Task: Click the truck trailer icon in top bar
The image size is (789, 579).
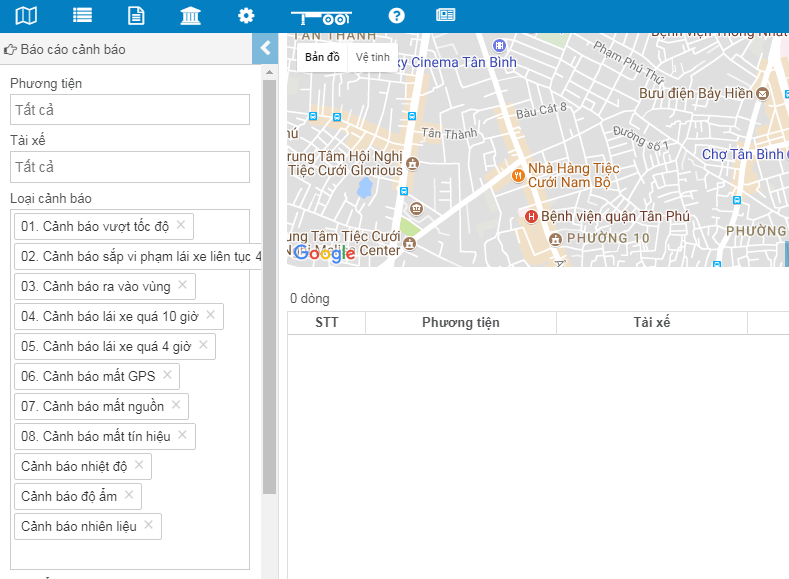Action: [320, 17]
